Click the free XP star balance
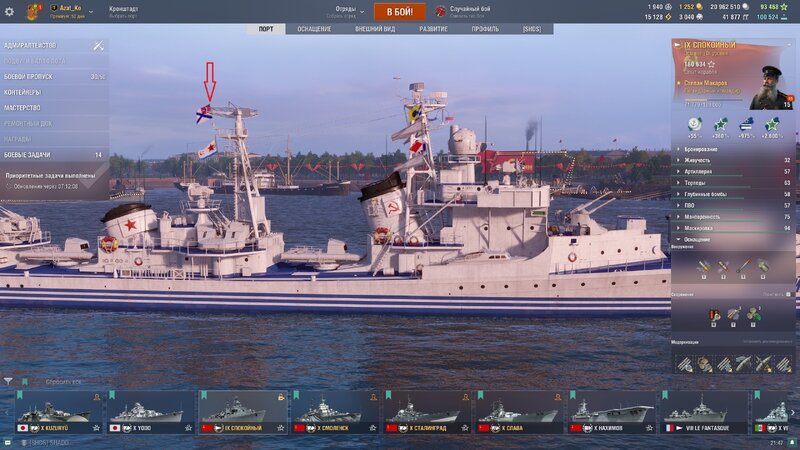The height and width of the screenshot is (450, 800). (774, 7)
